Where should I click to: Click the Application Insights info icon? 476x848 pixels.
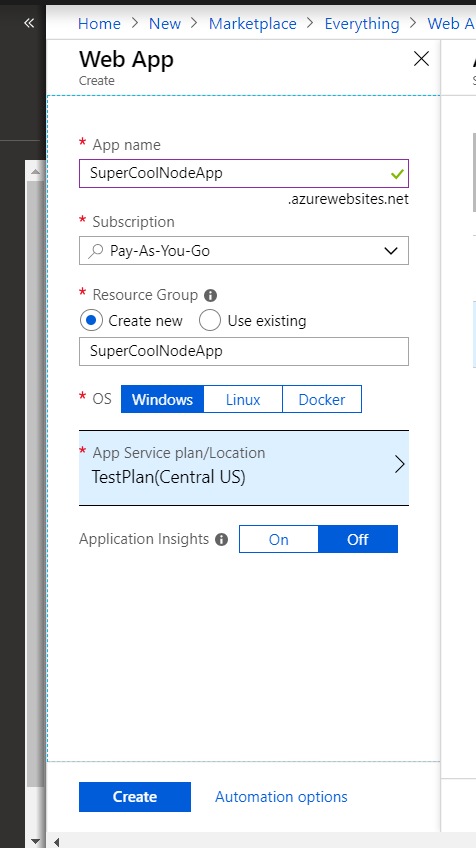click(221, 539)
